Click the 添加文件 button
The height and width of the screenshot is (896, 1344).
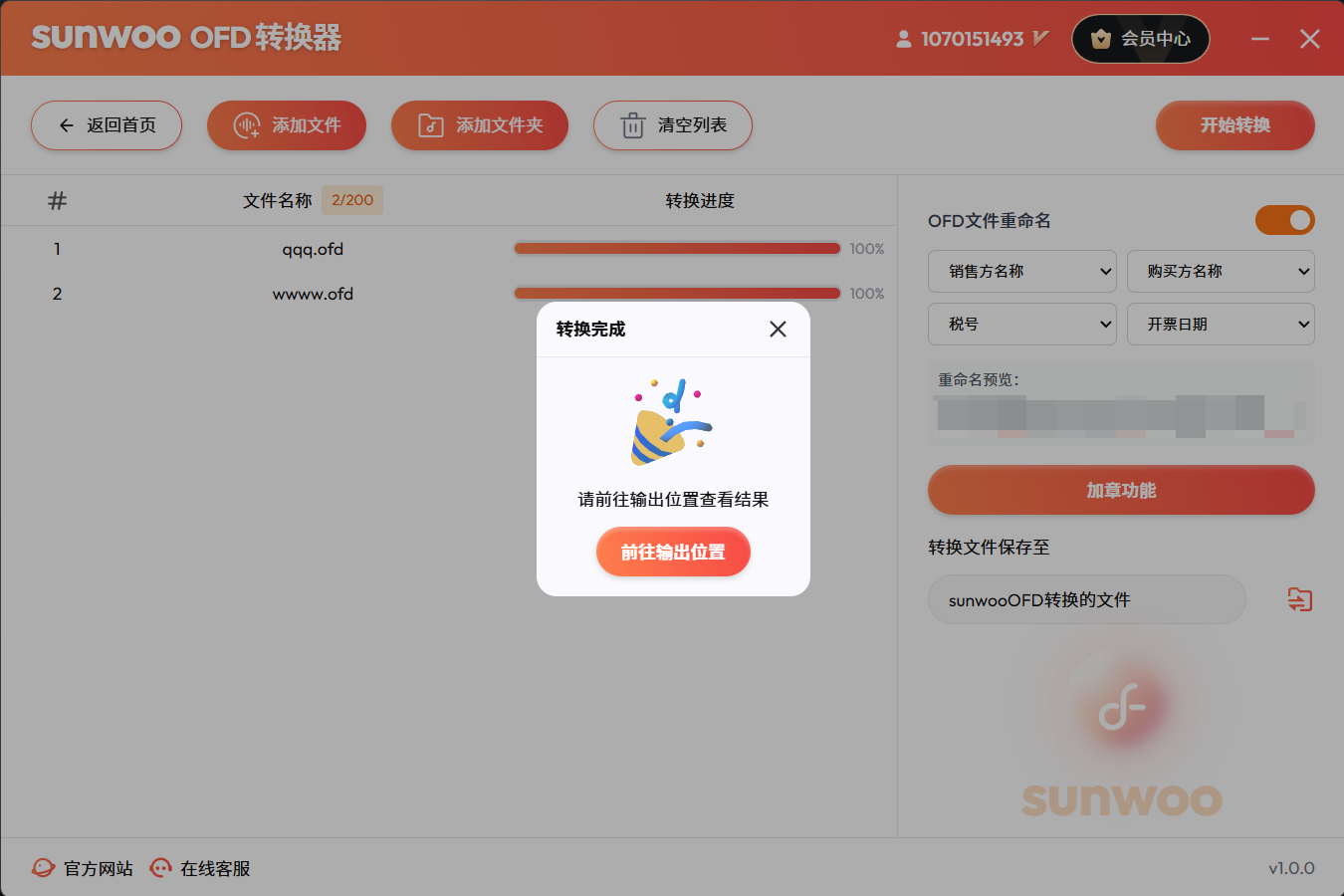[287, 125]
